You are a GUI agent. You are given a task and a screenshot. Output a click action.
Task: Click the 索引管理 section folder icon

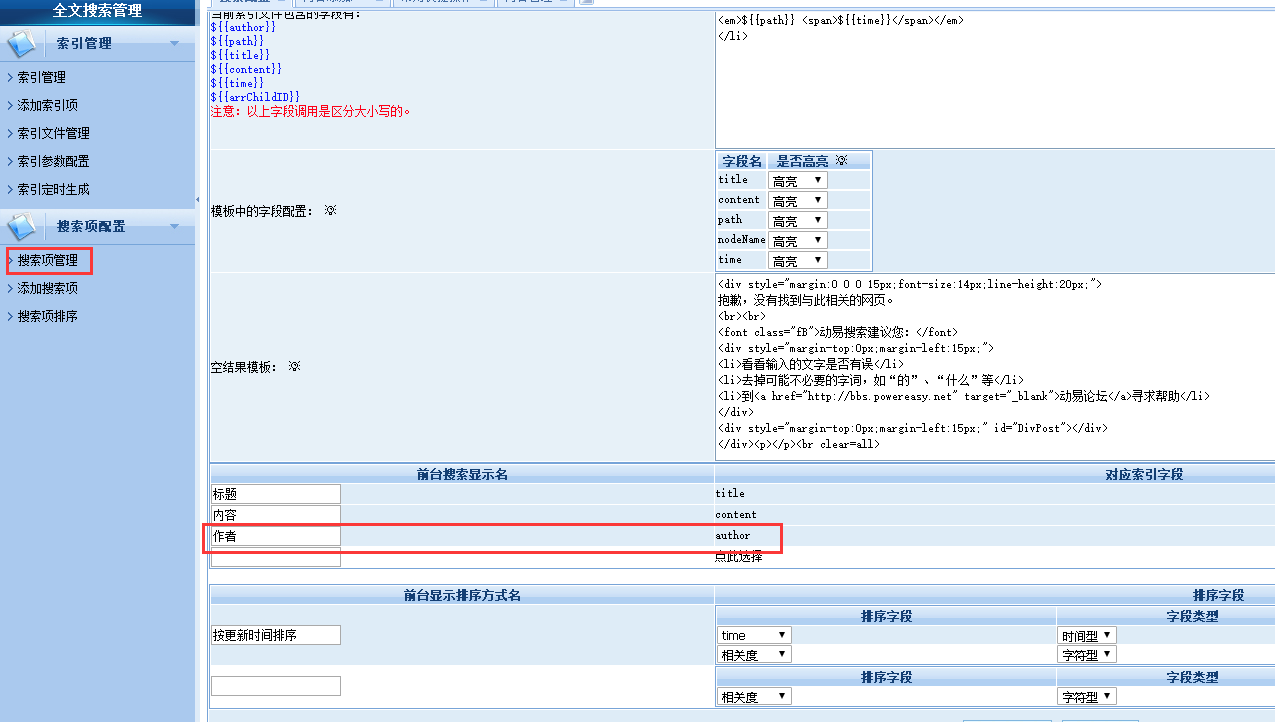click(22, 44)
